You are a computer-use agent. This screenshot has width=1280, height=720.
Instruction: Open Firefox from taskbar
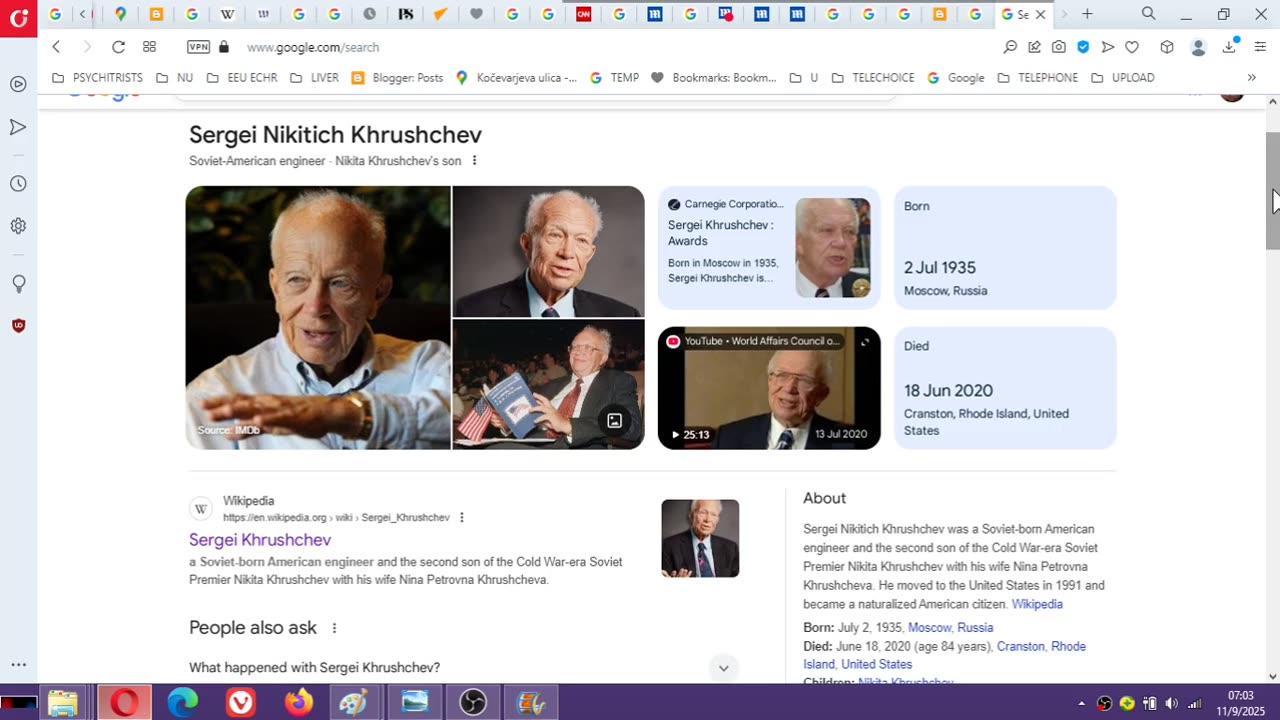pyautogui.click(x=298, y=703)
